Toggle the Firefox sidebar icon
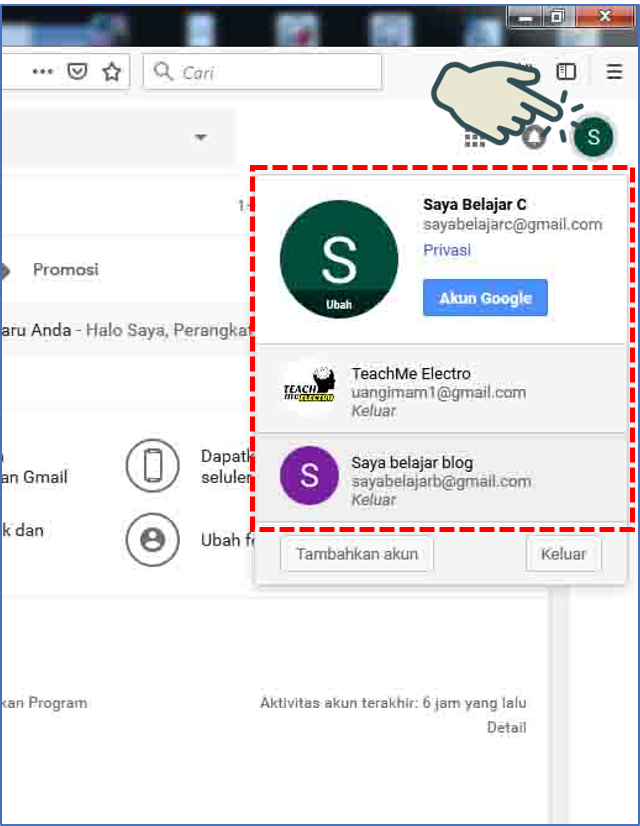640x826 pixels. coord(566,71)
